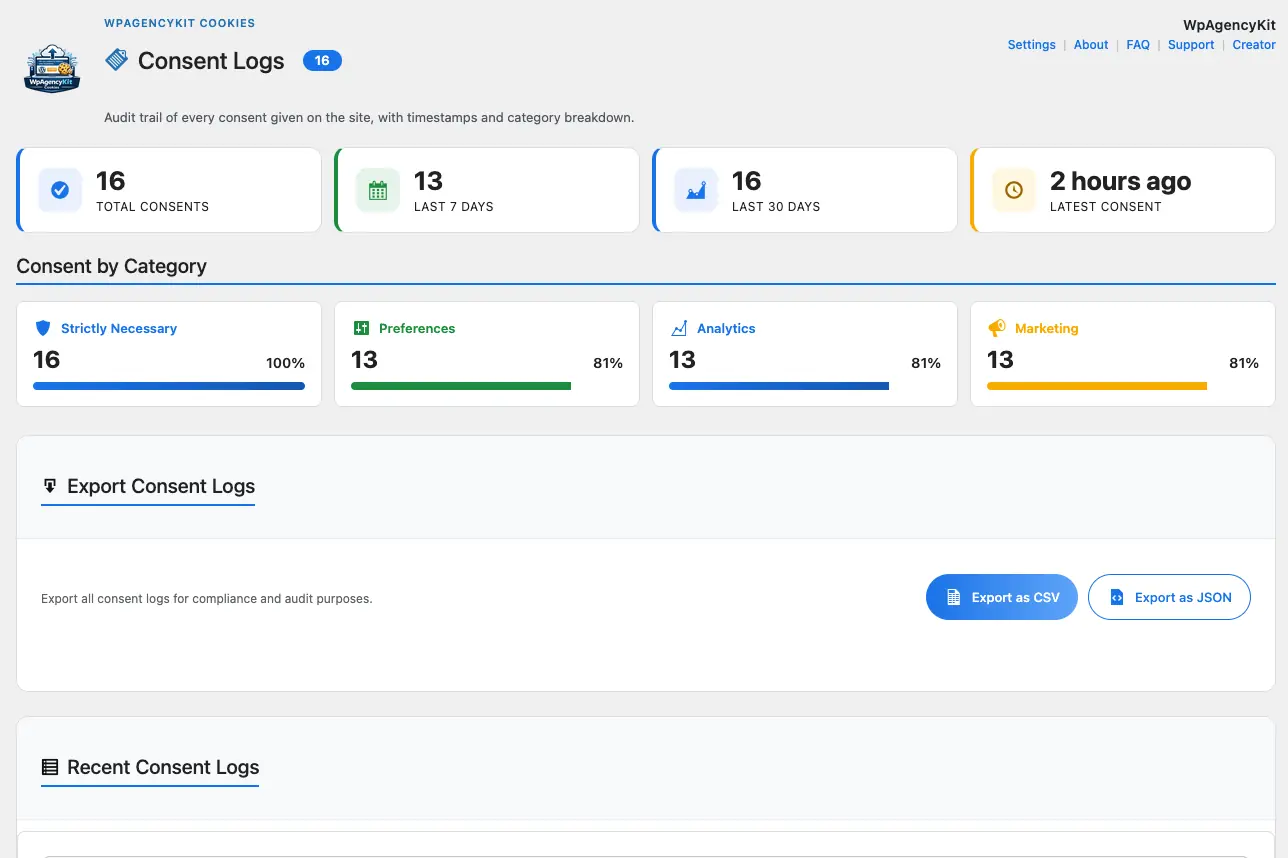Image resolution: width=1288 pixels, height=858 pixels.
Task: Click the Export as JSON button
Action: click(1169, 597)
